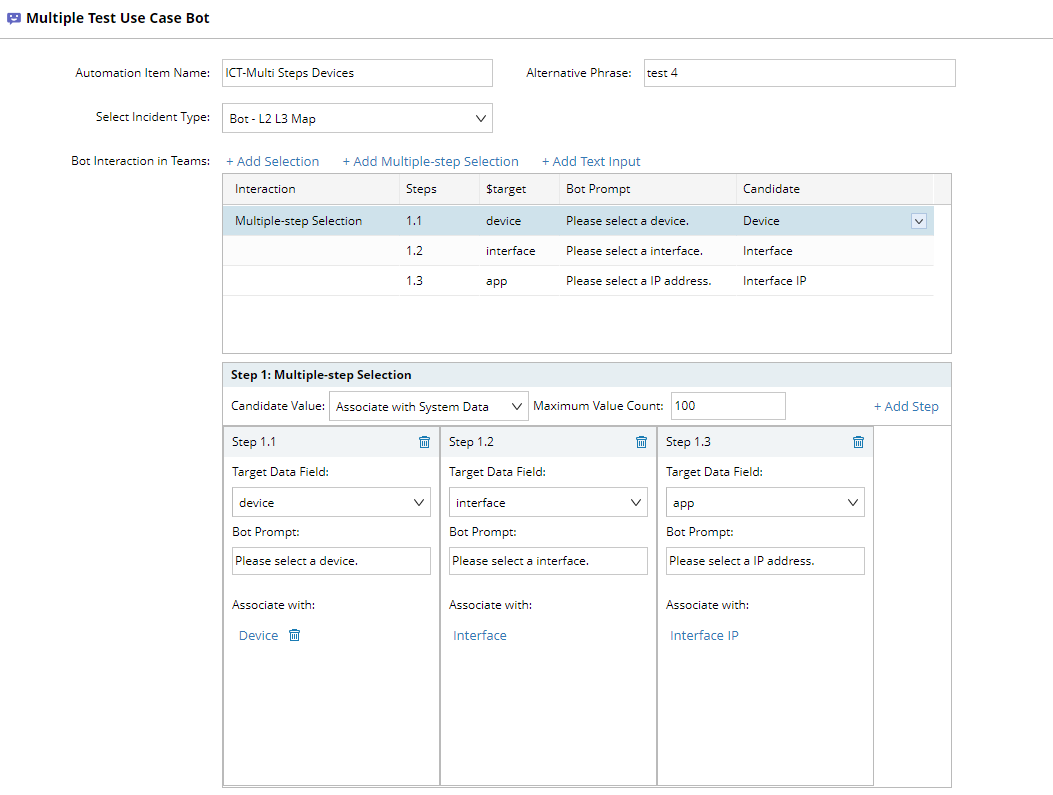Viewport: 1053px width, 795px height.
Task: Click the Automation Item Name field
Action: click(x=357, y=73)
